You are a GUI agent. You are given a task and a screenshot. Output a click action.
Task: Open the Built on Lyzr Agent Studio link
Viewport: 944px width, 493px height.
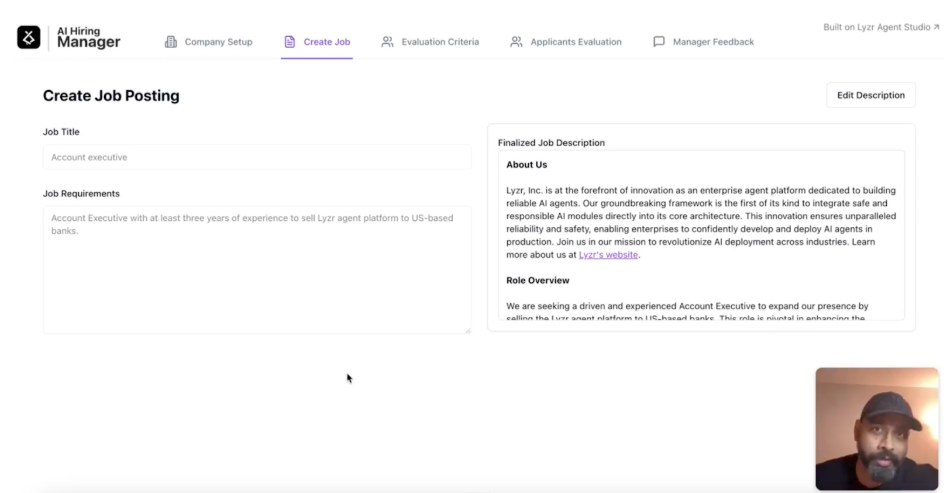click(876, 27)
